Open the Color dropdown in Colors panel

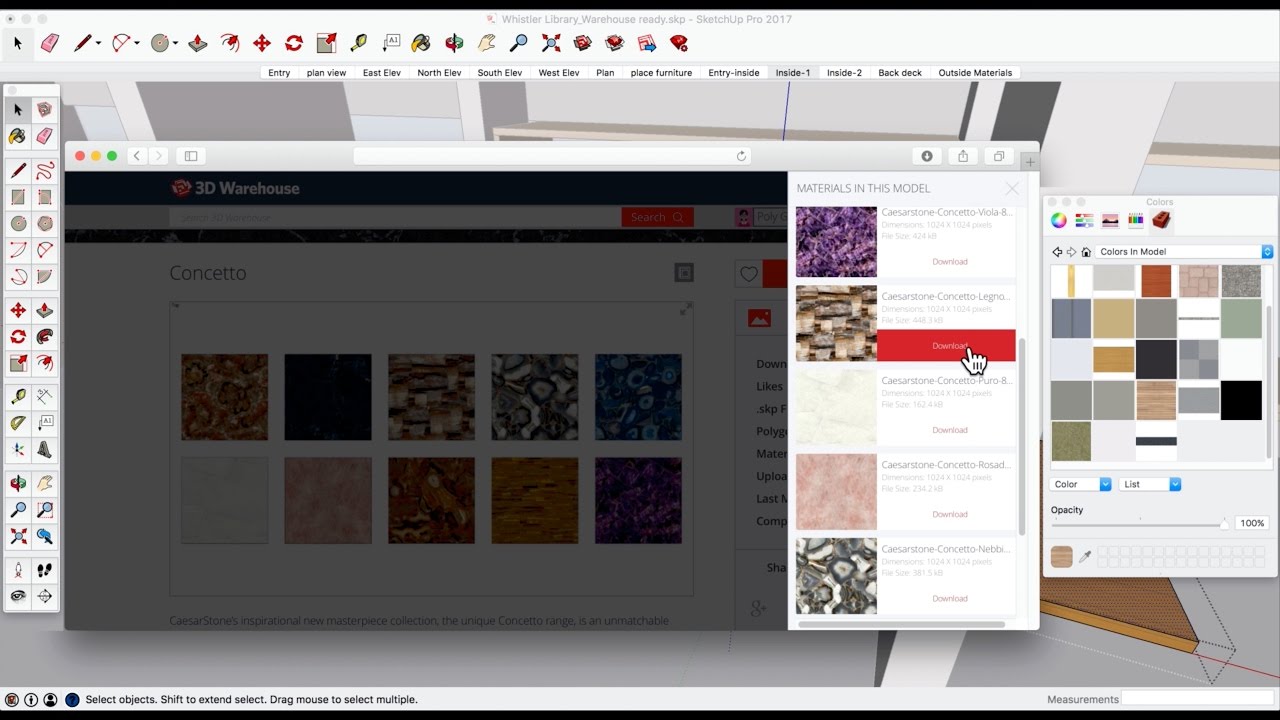(x=1081, y=484)
